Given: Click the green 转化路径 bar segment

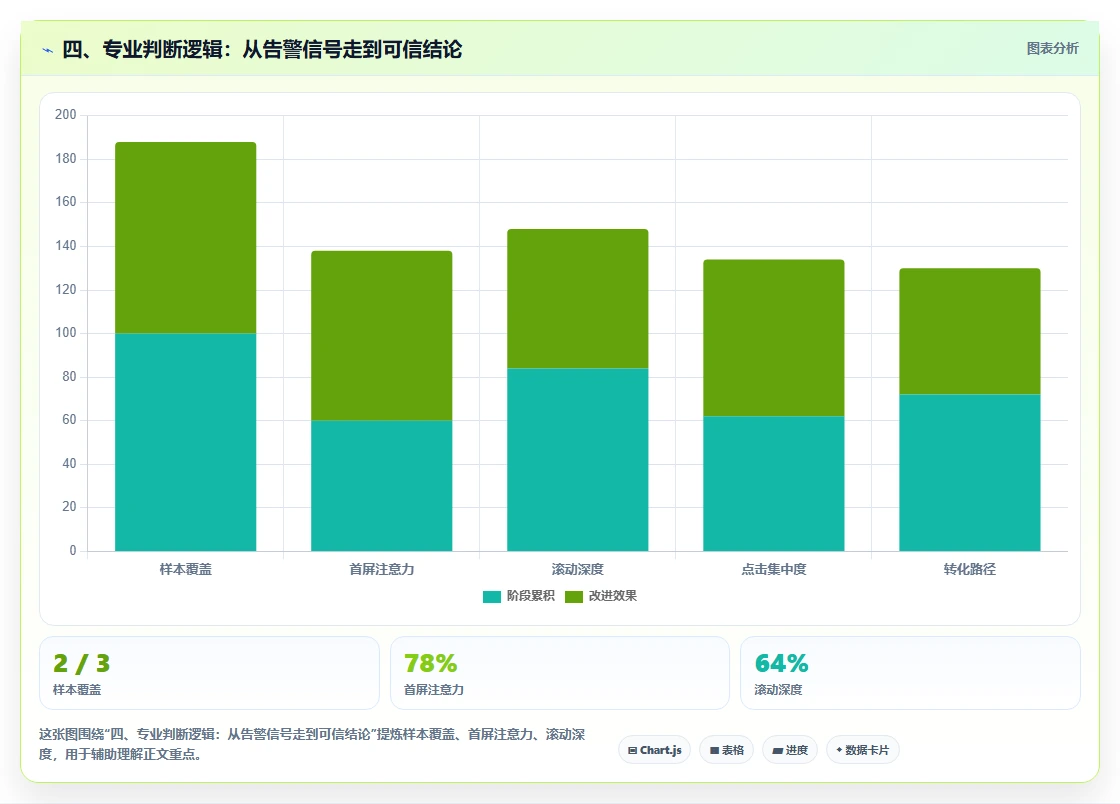Looking at the screenshot, I should (970, 331).
